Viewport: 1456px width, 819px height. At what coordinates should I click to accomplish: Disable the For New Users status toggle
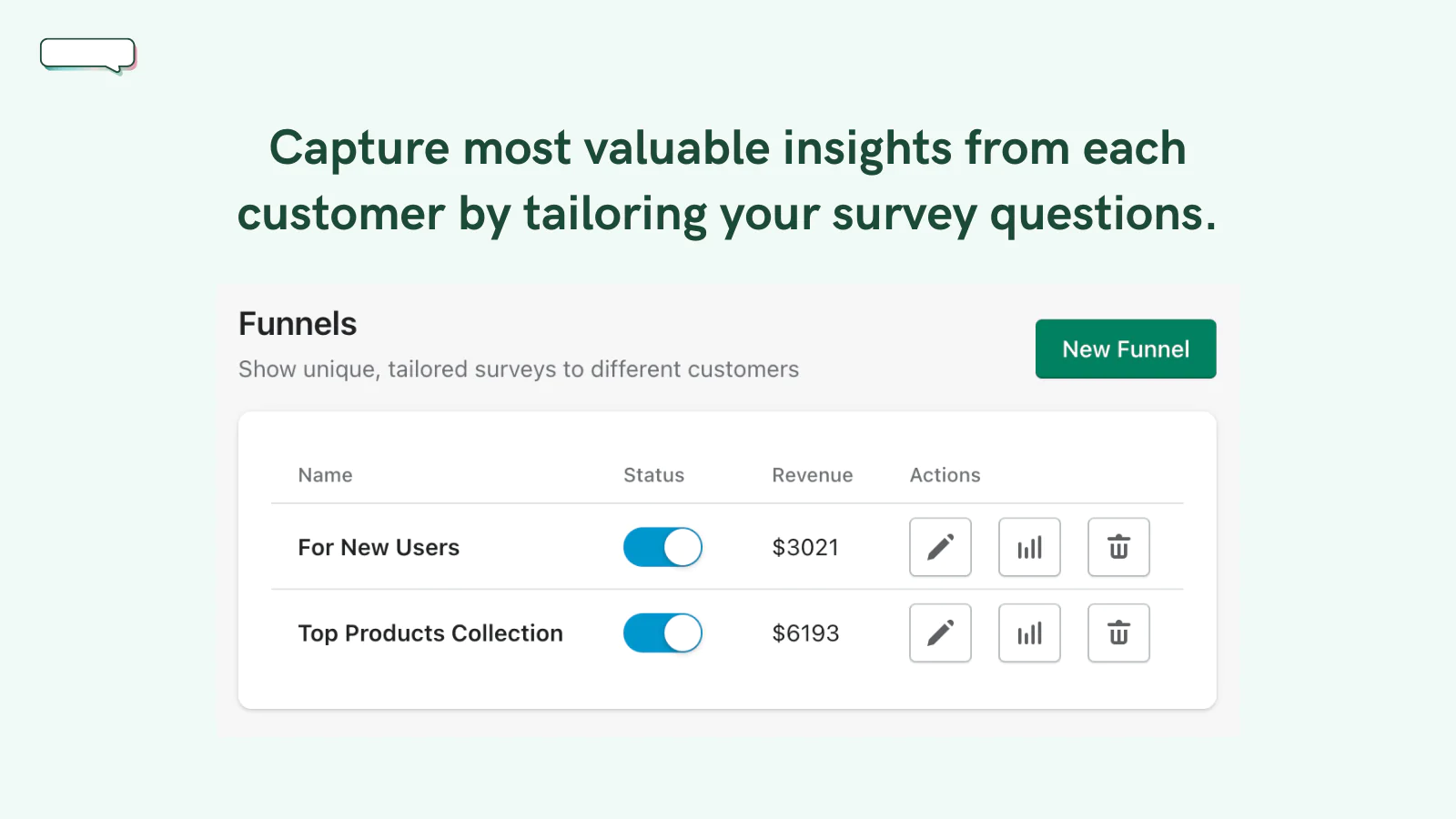click(662, 547)
